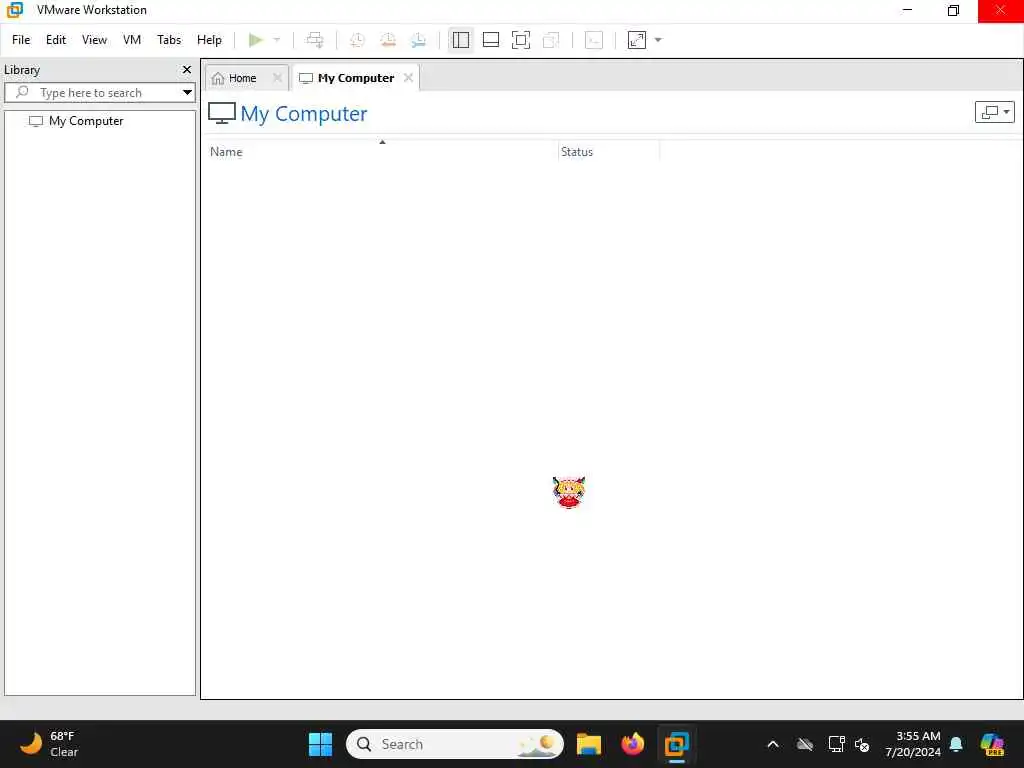Minimize the VMware Workstation window
Image resolution: width=1024 pixels, height=768 pixels.
click(x=907, y=10)
